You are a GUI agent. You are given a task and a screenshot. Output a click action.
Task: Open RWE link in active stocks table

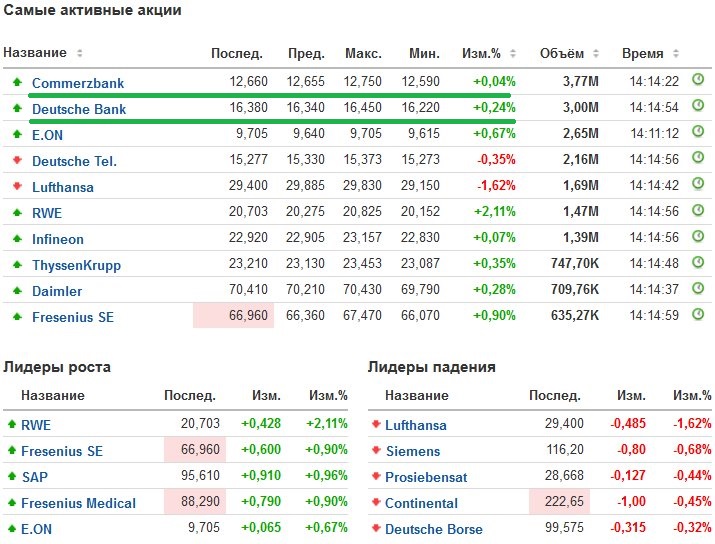pos(47,213)
